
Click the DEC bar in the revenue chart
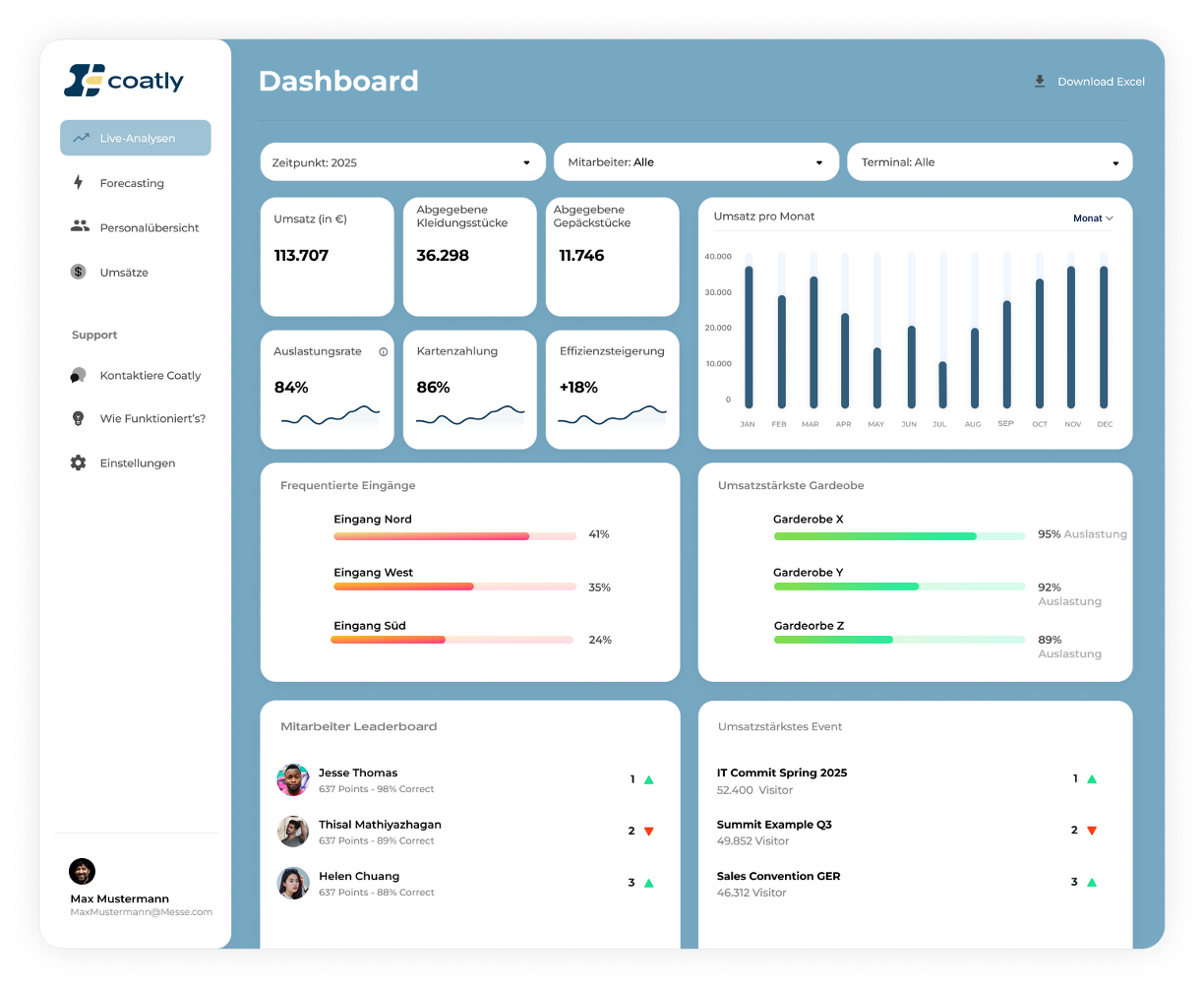click(x=1104, y=337)
